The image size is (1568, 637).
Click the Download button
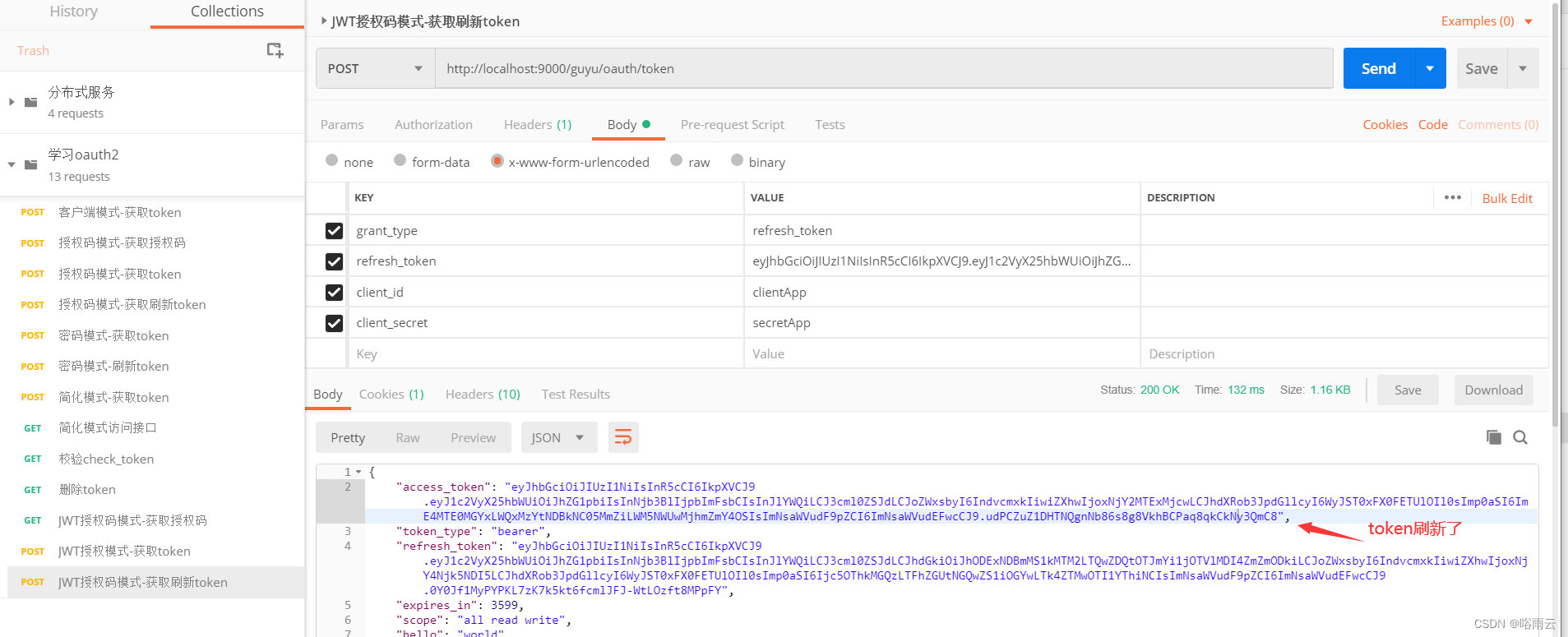1494,390
